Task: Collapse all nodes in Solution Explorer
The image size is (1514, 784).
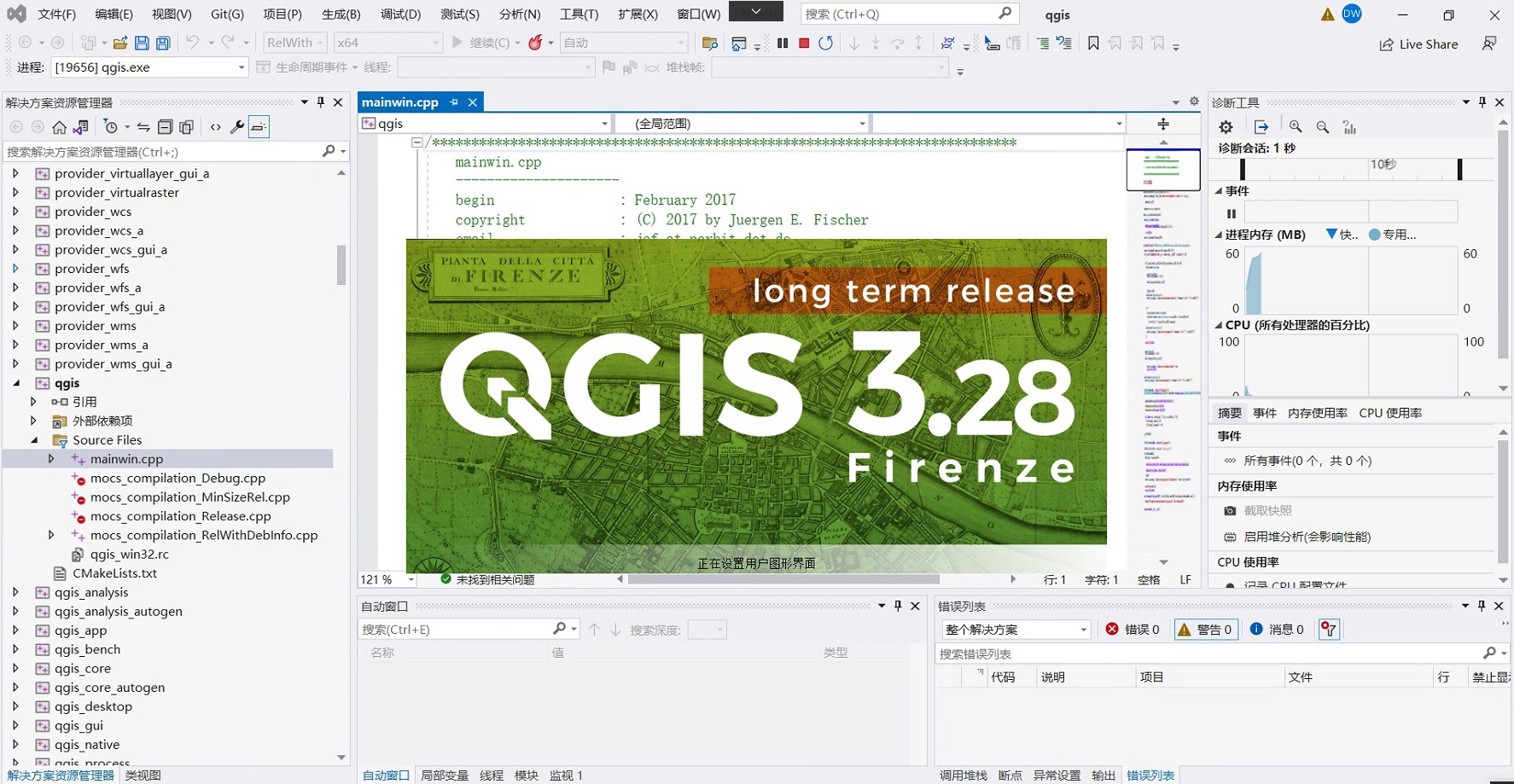Action: click(165, 127)
